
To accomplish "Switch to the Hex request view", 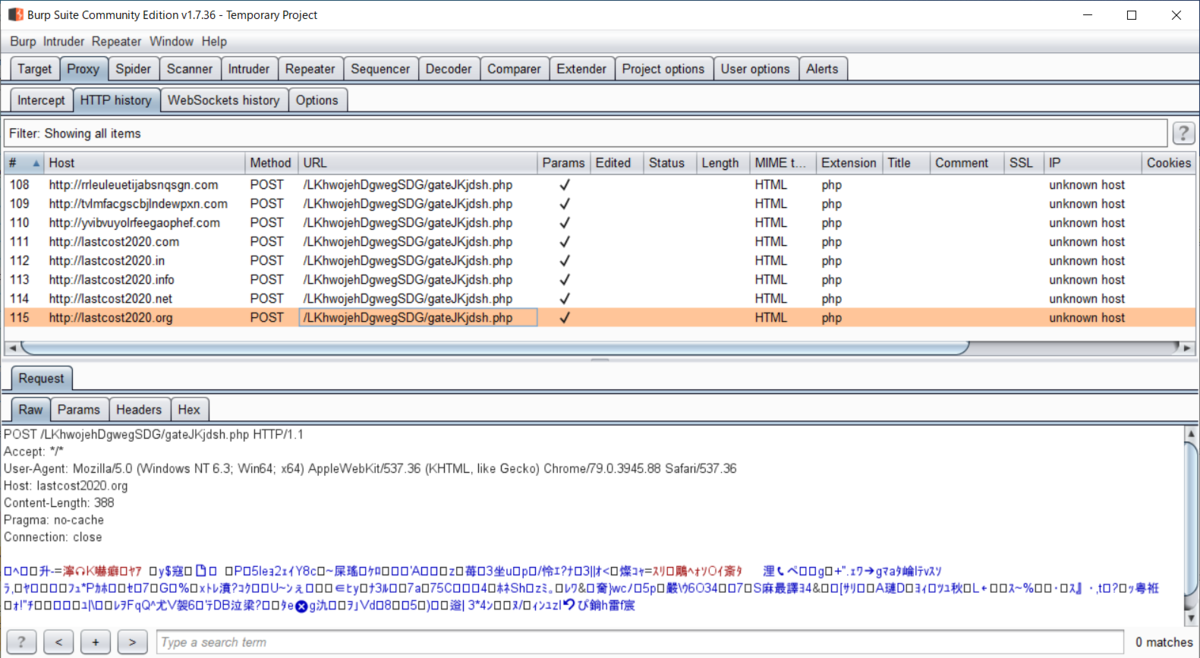I will (x=189, y=409).
